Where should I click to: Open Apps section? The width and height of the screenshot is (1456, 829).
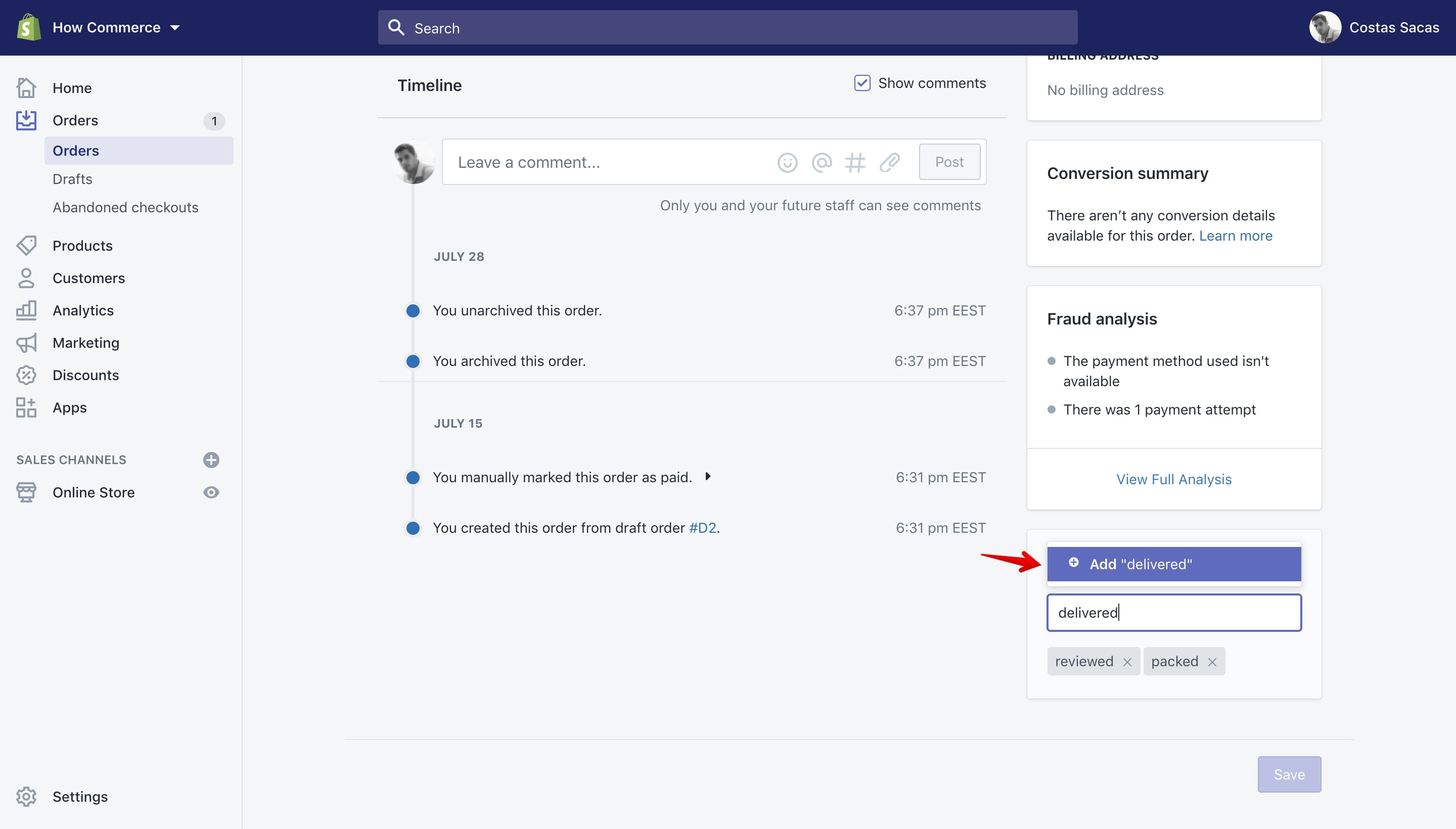click(x=69, y=408)
